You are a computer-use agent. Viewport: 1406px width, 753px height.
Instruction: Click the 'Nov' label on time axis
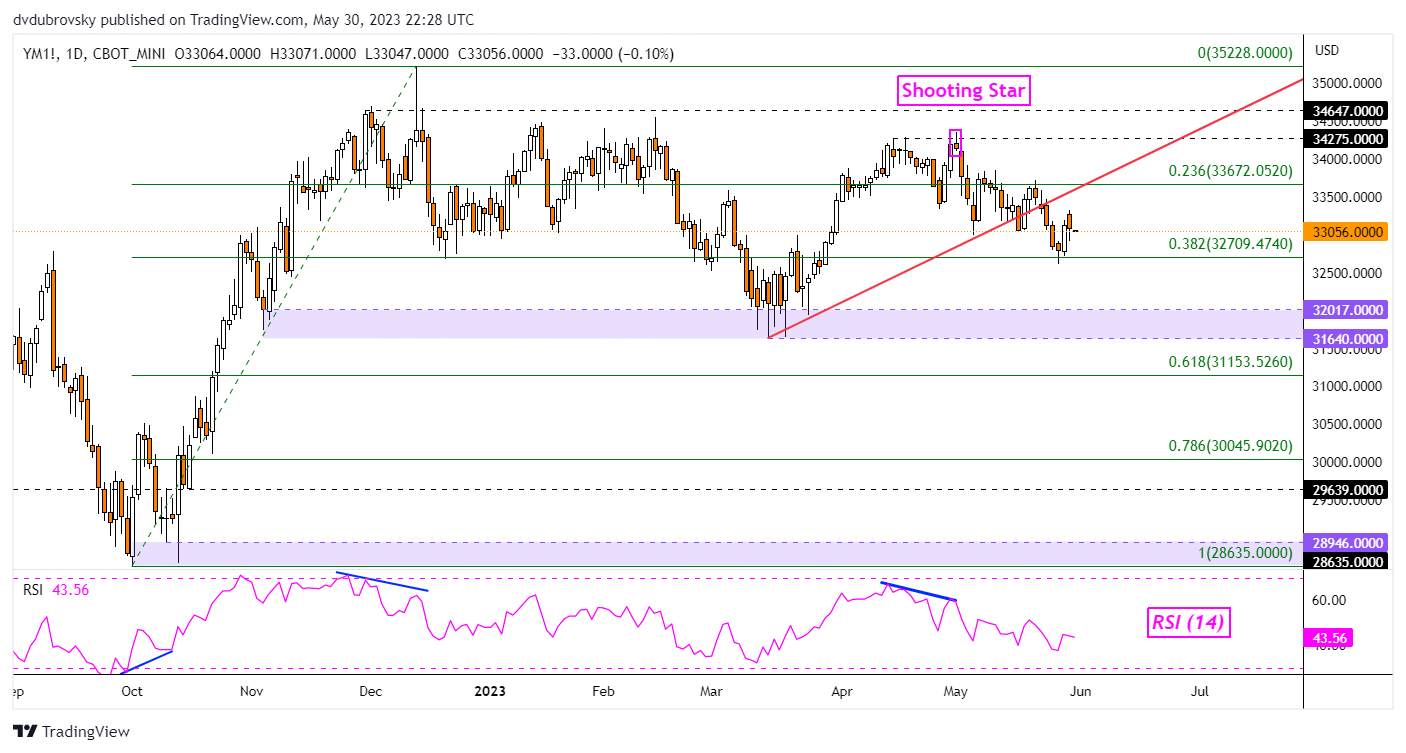pyautogui.click(x=252, y=691)
